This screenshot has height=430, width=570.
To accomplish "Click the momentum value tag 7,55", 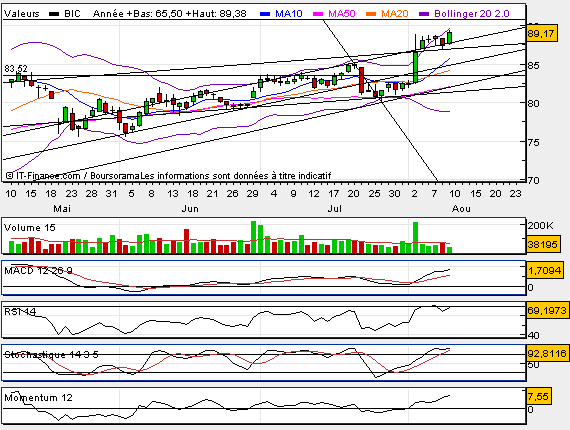I will 538,396.
